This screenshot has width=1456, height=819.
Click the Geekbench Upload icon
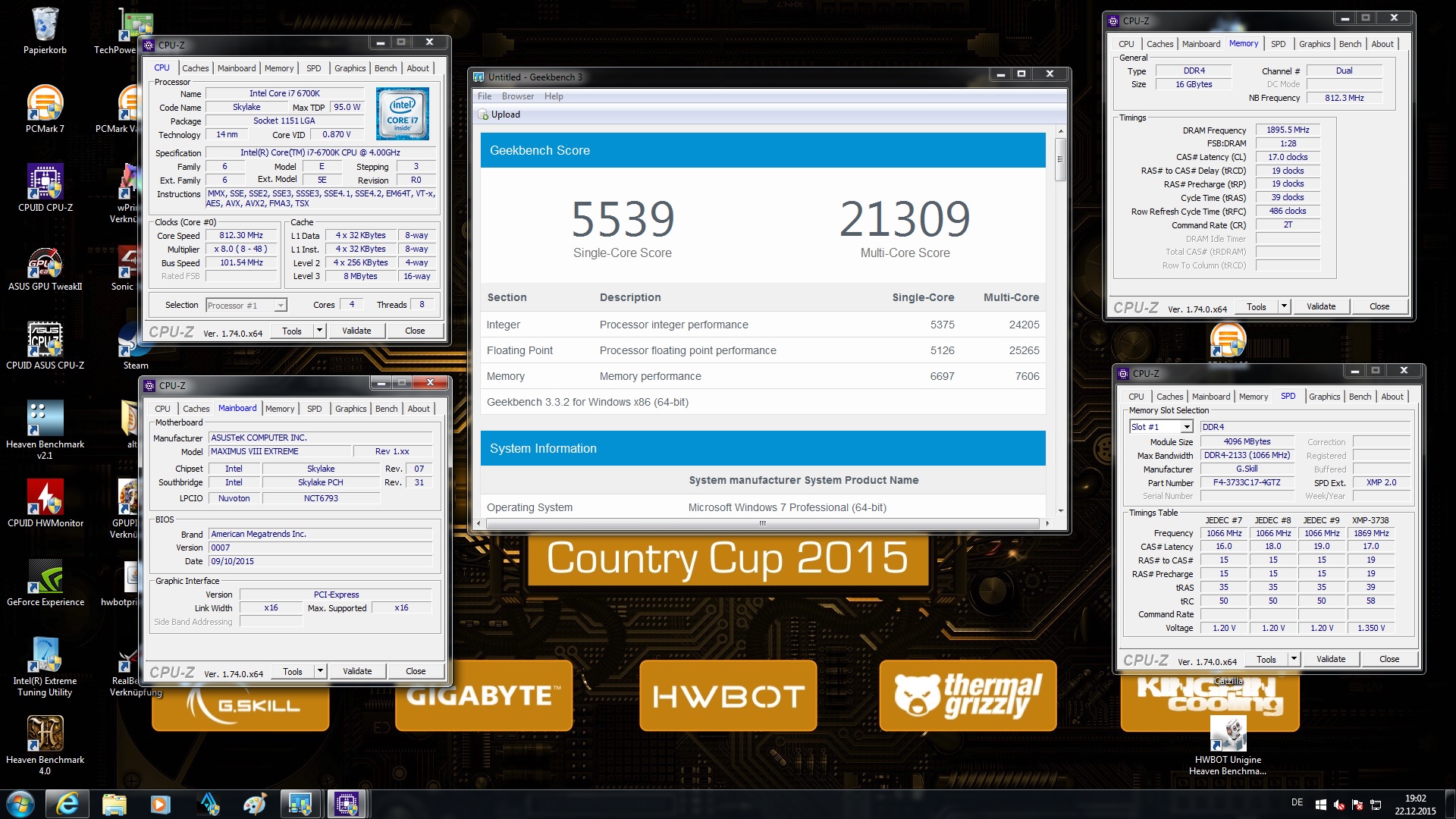[x=483, y=115]
